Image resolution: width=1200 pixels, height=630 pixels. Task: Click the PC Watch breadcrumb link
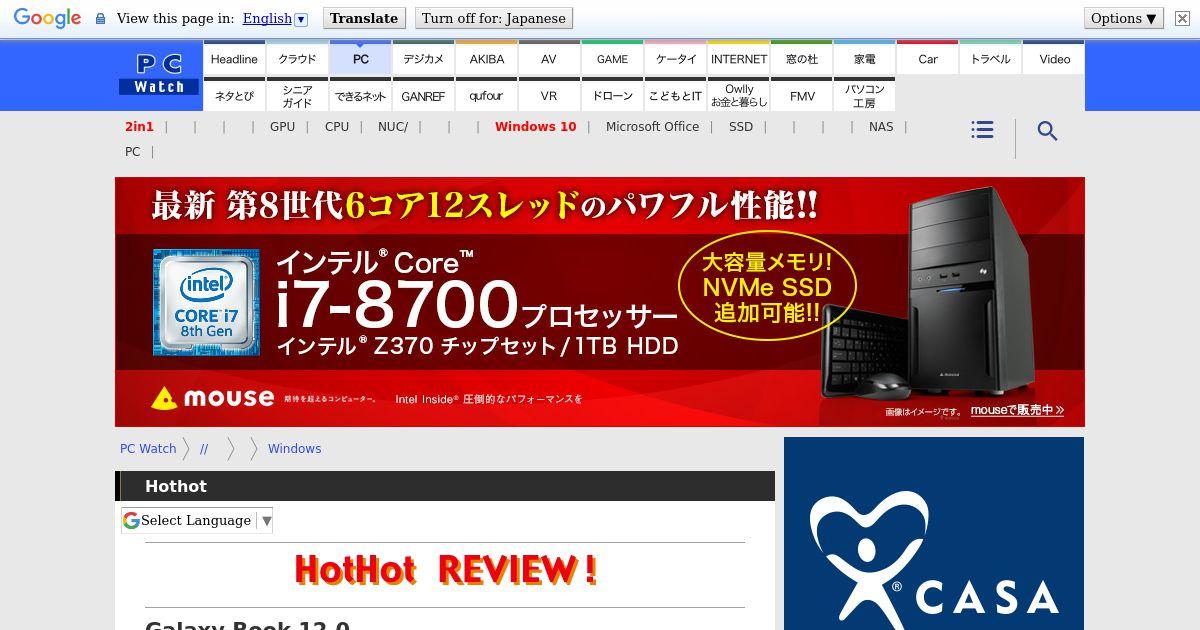(x=148, y=448)
